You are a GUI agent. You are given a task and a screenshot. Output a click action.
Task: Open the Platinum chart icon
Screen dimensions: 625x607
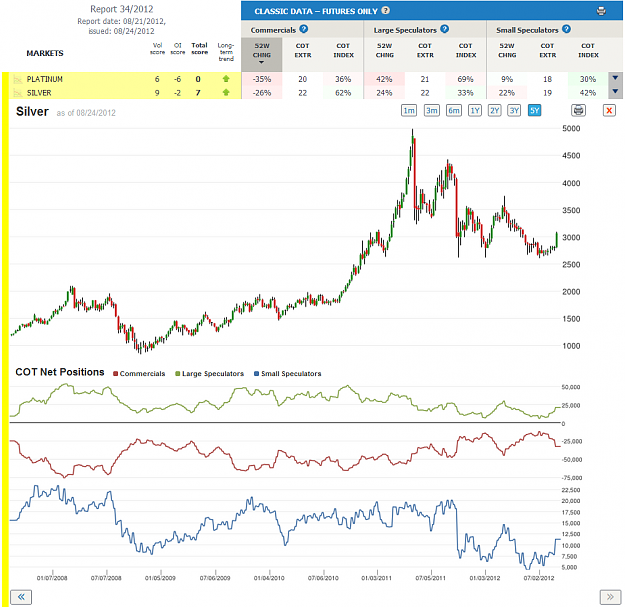click(x=17, y=79)
